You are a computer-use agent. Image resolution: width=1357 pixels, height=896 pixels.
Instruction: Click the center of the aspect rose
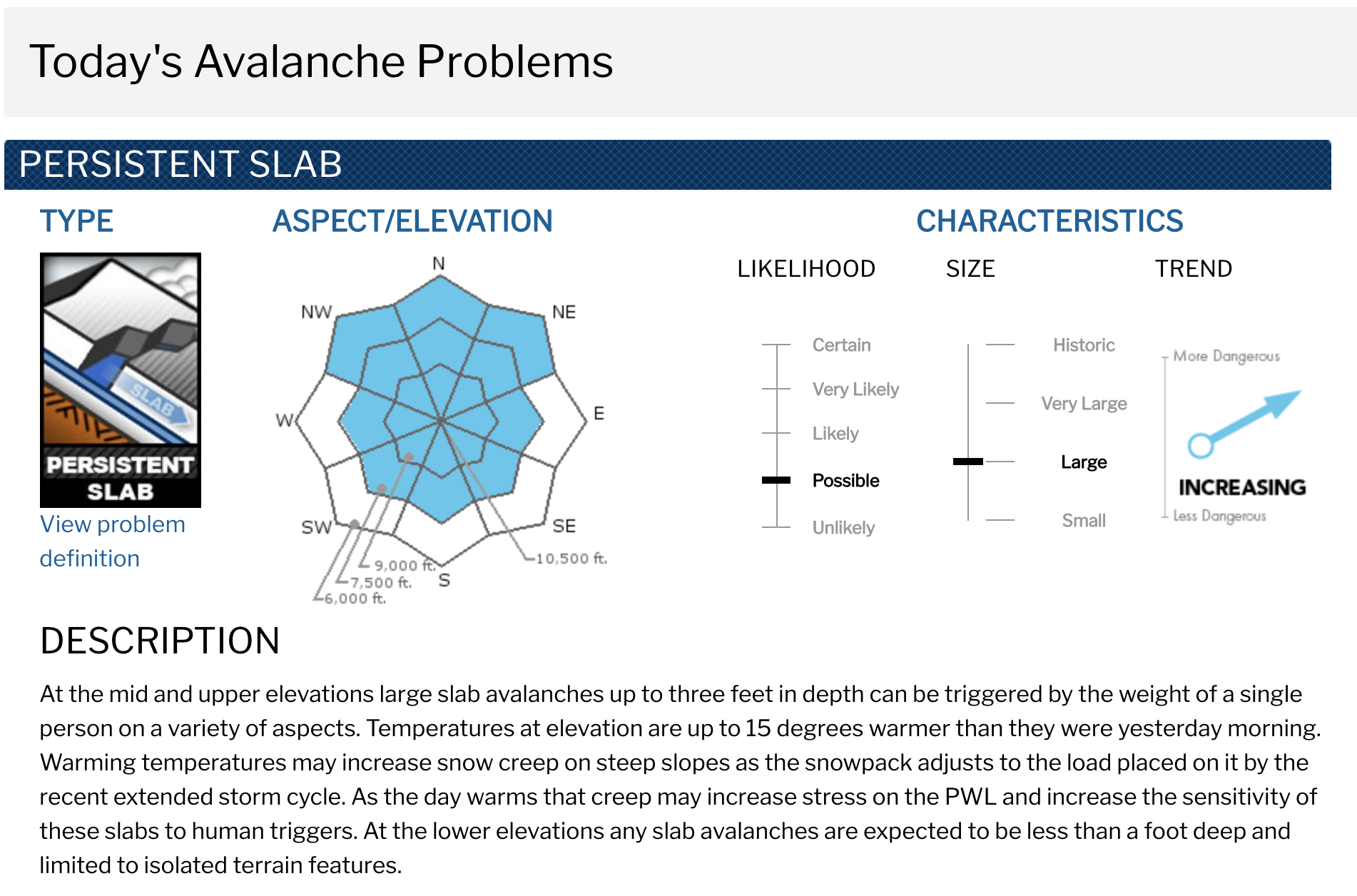(x=441, y=421)
